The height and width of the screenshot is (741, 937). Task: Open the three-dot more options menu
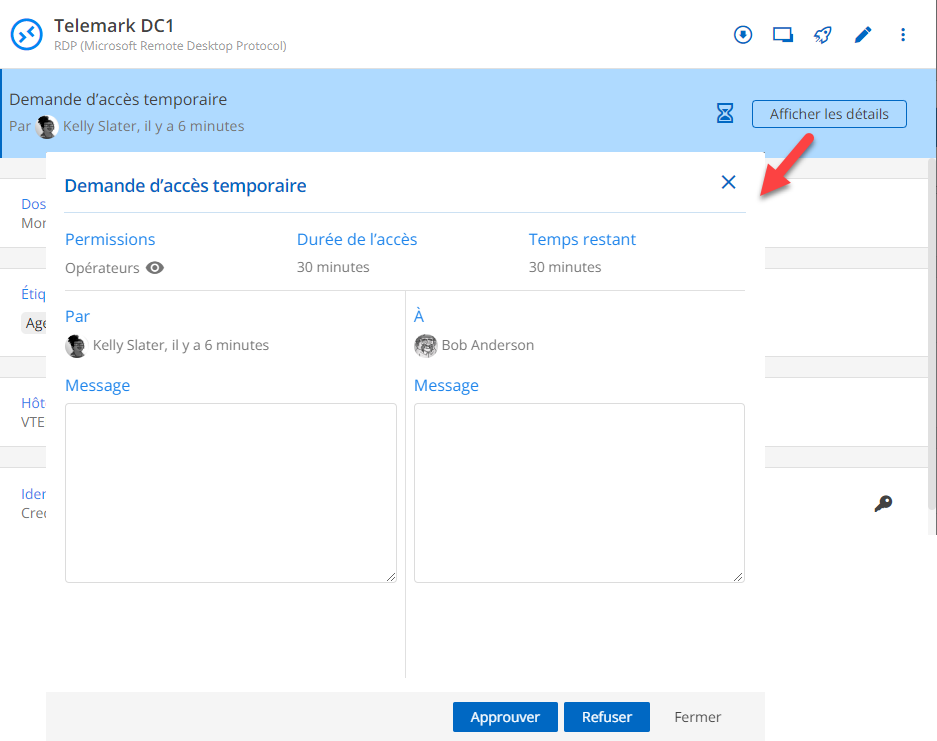coord(903,35)
